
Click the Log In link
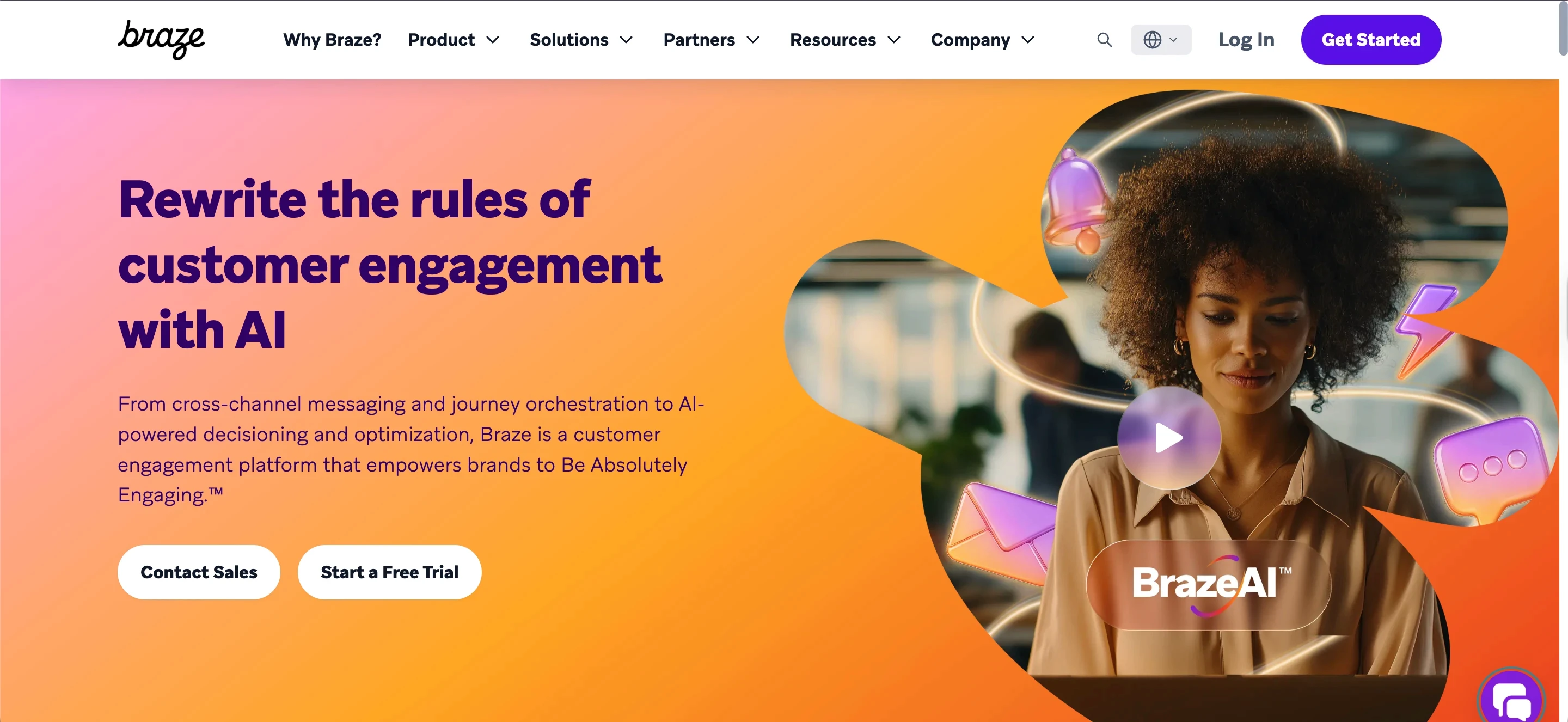click(x=1246, y=40)
